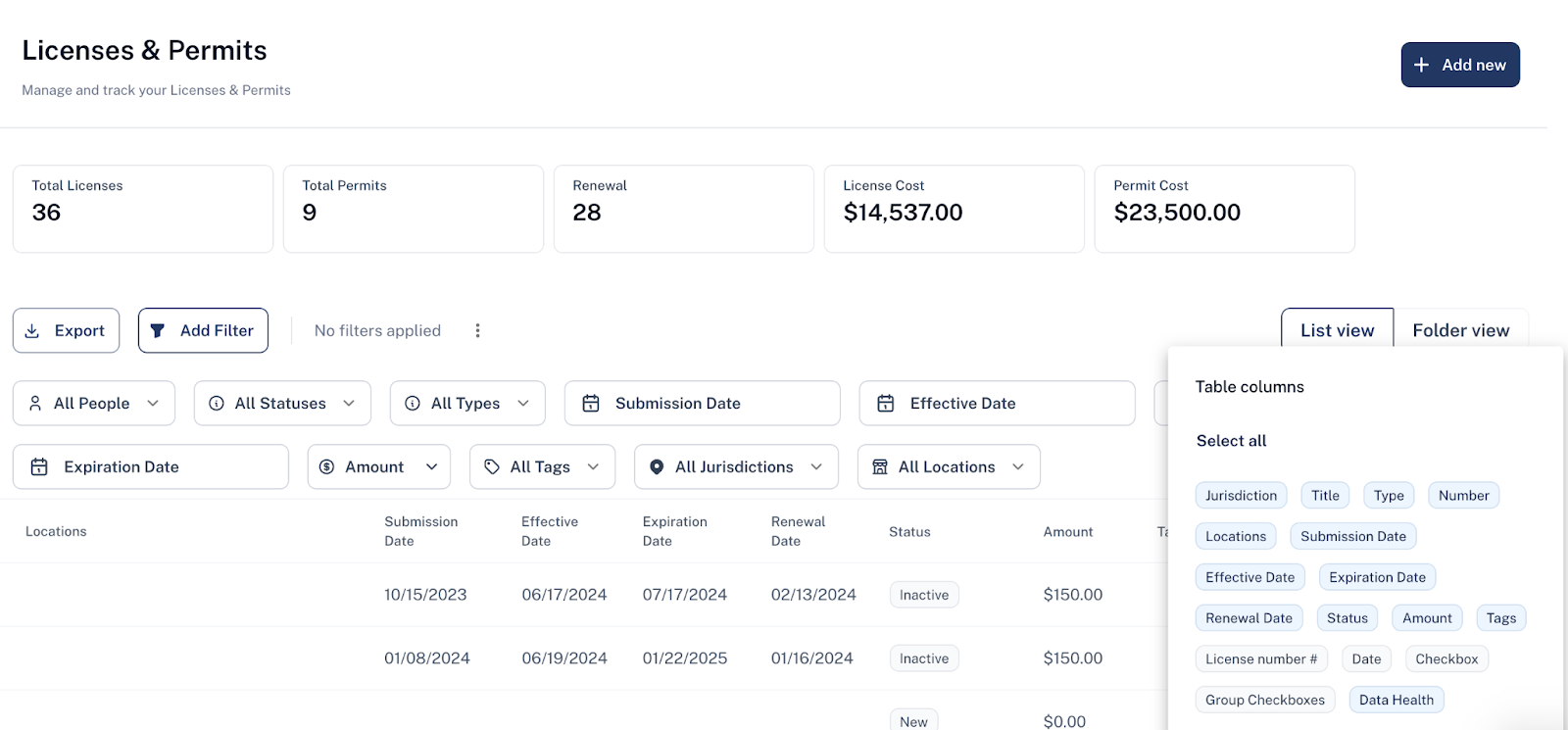The width and height of the screenshot is (1568, 730).
Task: Open the All Types dropdown
Action: click(x=467, y=404)
